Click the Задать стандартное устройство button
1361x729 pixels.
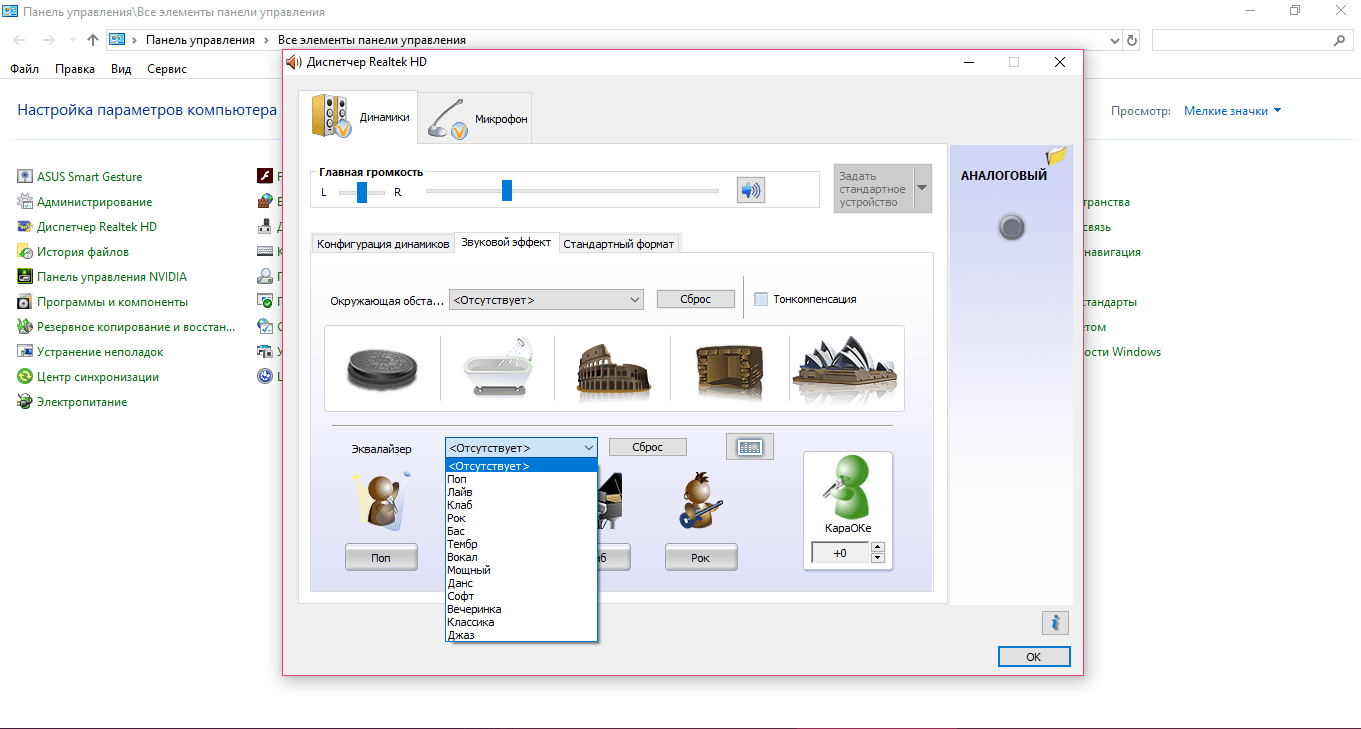tap(873, 188)
